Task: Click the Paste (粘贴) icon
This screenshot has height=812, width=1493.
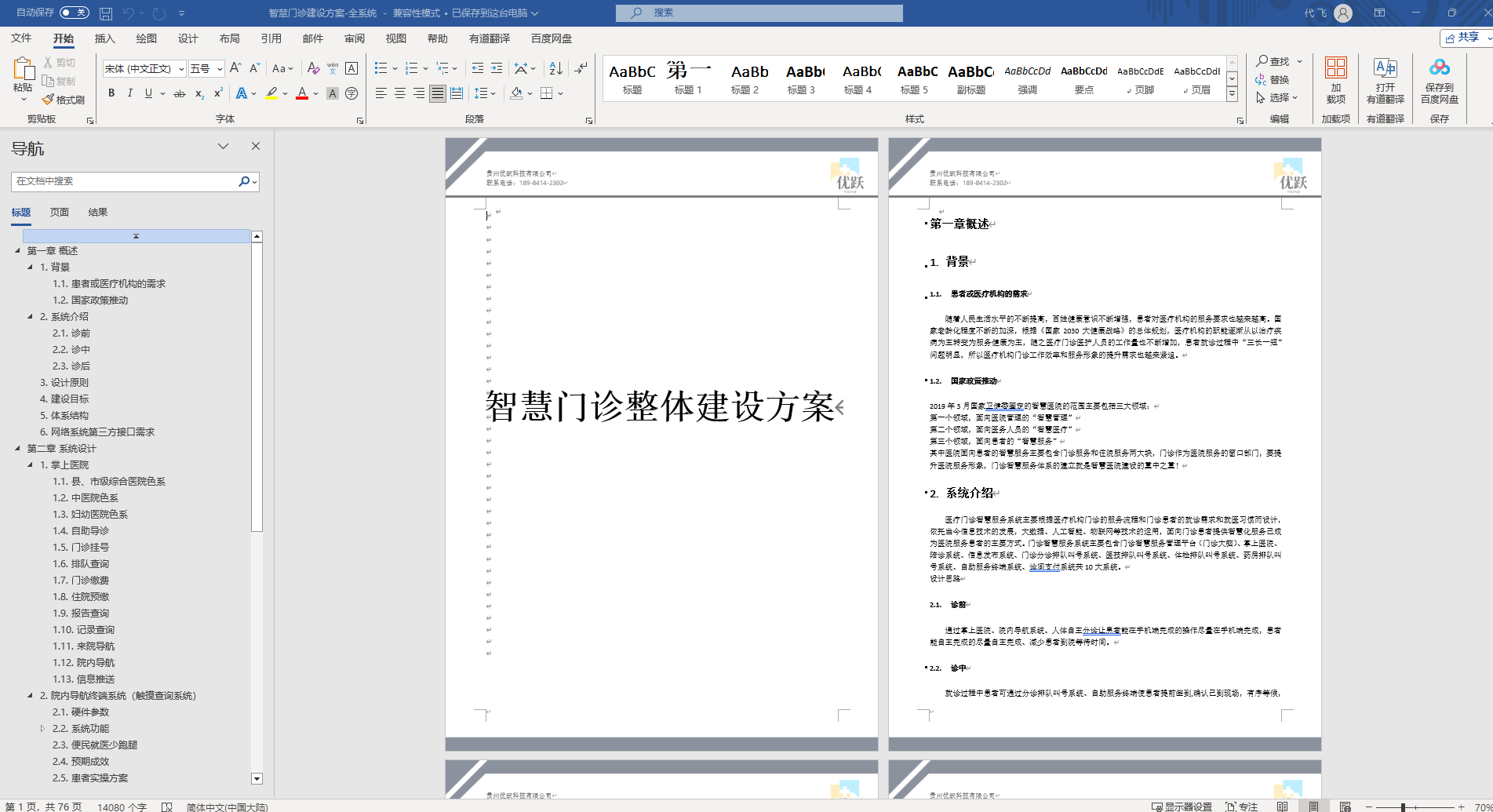Action: tap(23, 69)
